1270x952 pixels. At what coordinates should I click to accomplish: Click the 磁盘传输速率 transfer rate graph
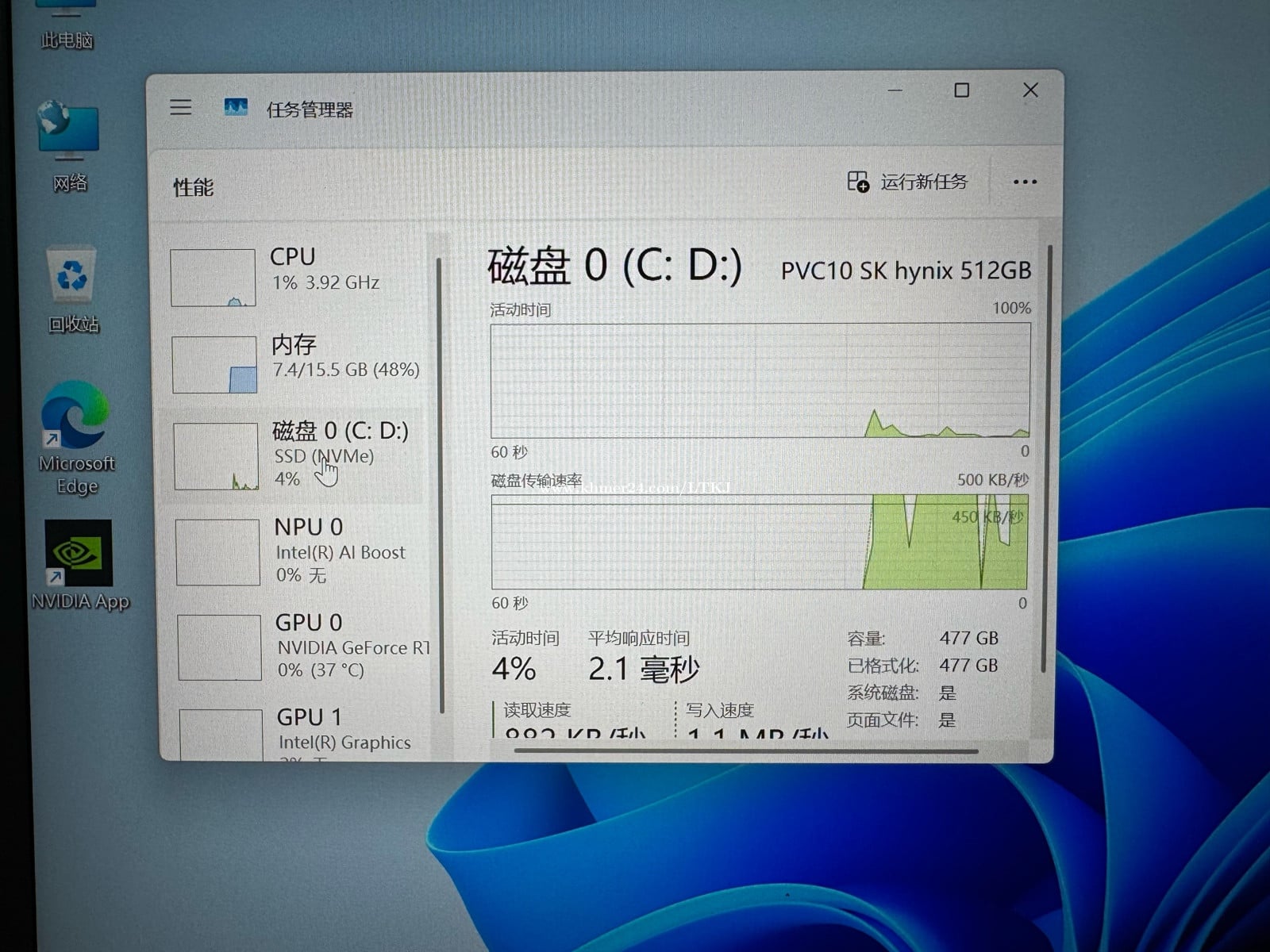click(x=760, y=542)
